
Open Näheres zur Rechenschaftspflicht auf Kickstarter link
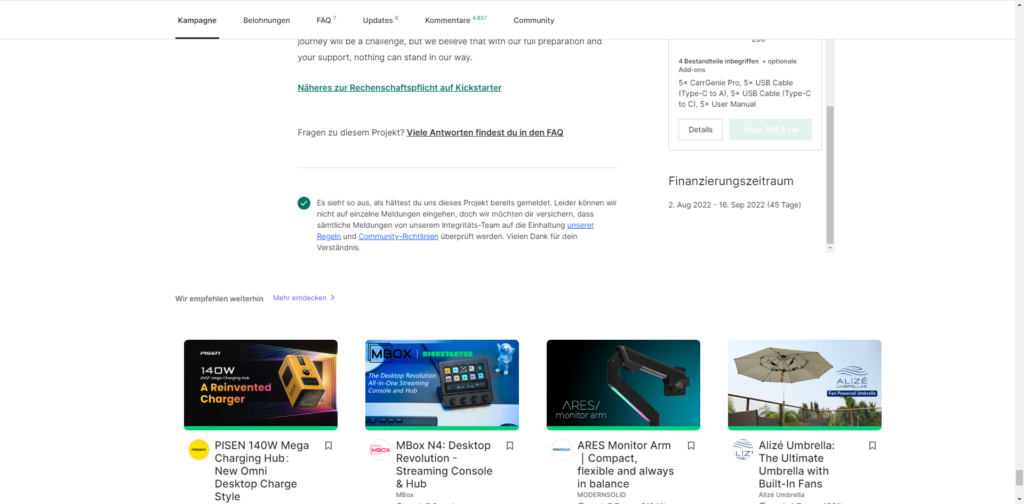tap(400, 87)
